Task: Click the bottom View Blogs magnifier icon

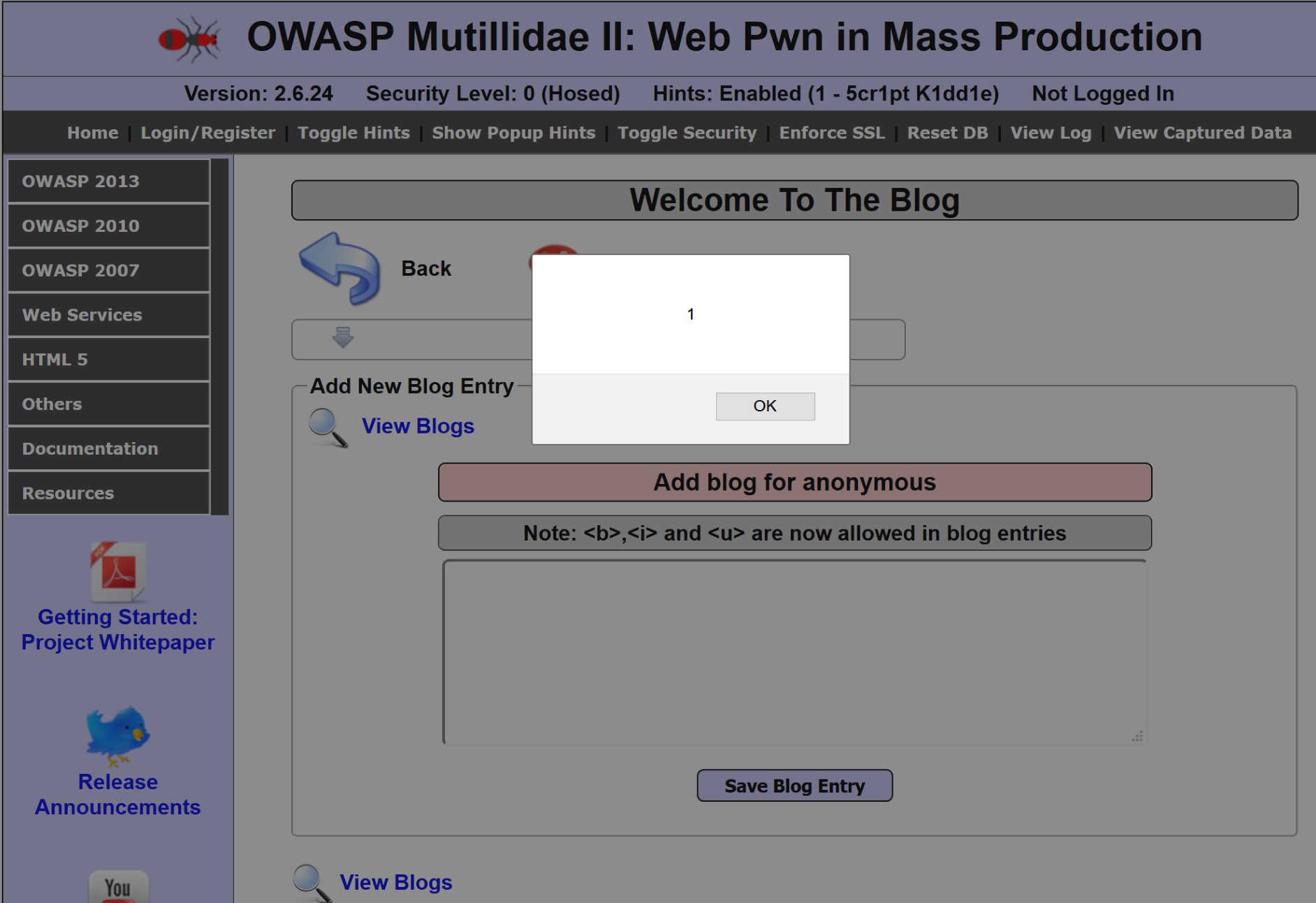Action: coord(312,883)
